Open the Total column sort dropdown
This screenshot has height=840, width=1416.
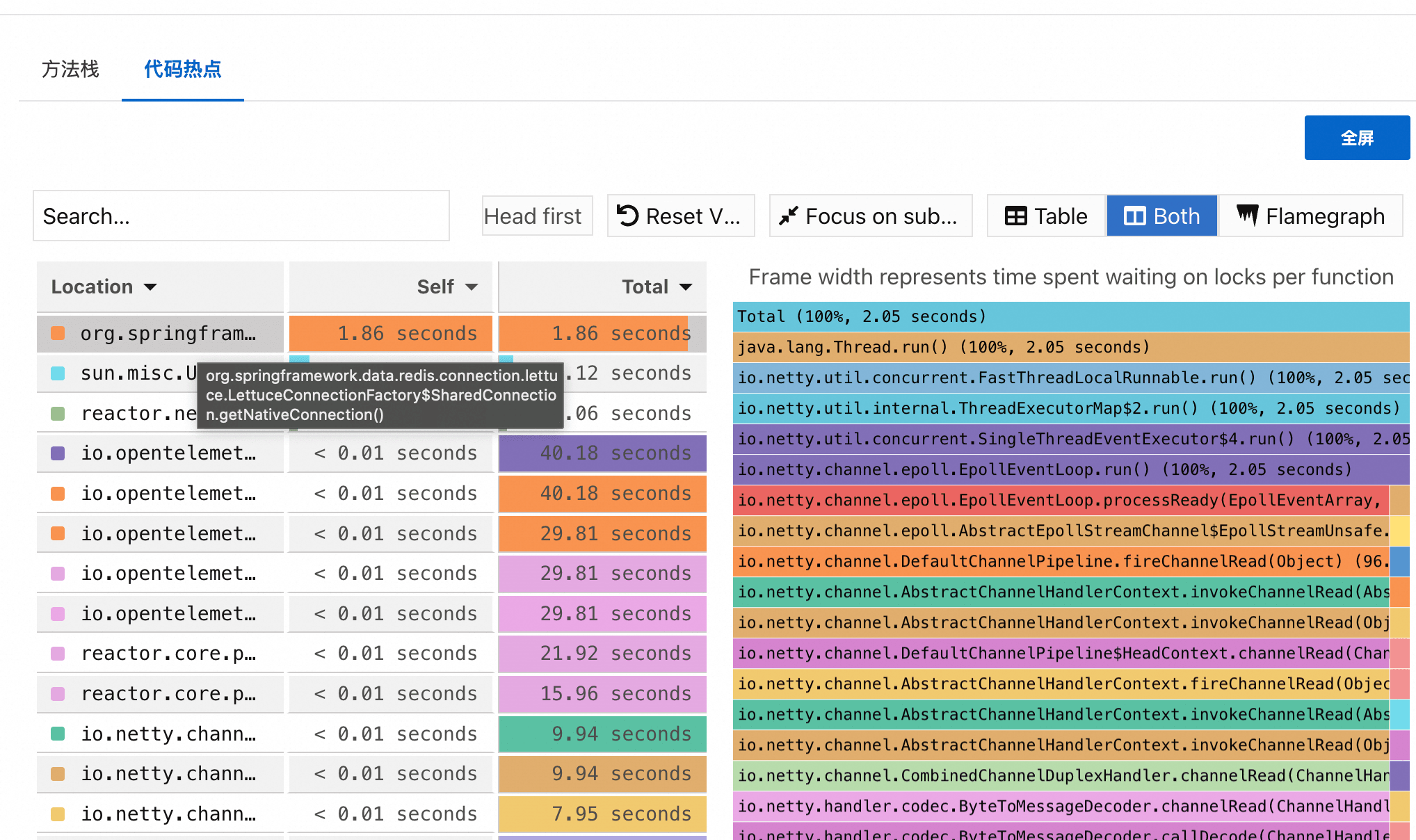click(686, 287)
